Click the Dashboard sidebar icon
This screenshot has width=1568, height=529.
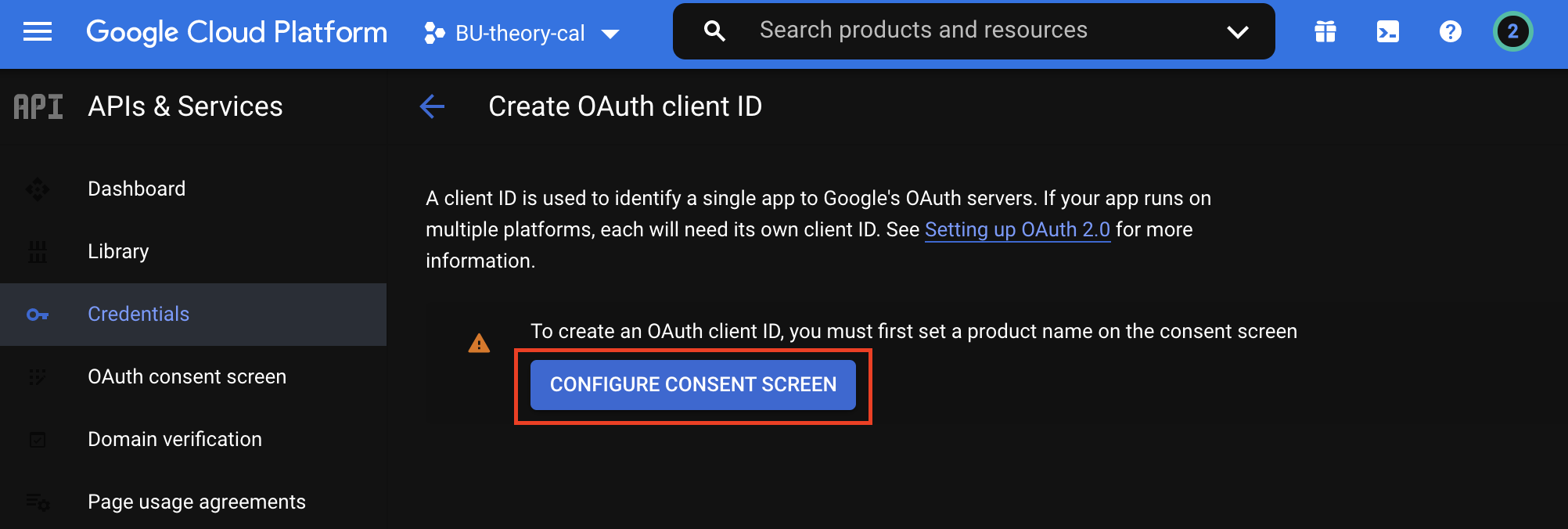pyautogui.click(x=38, y=189)
